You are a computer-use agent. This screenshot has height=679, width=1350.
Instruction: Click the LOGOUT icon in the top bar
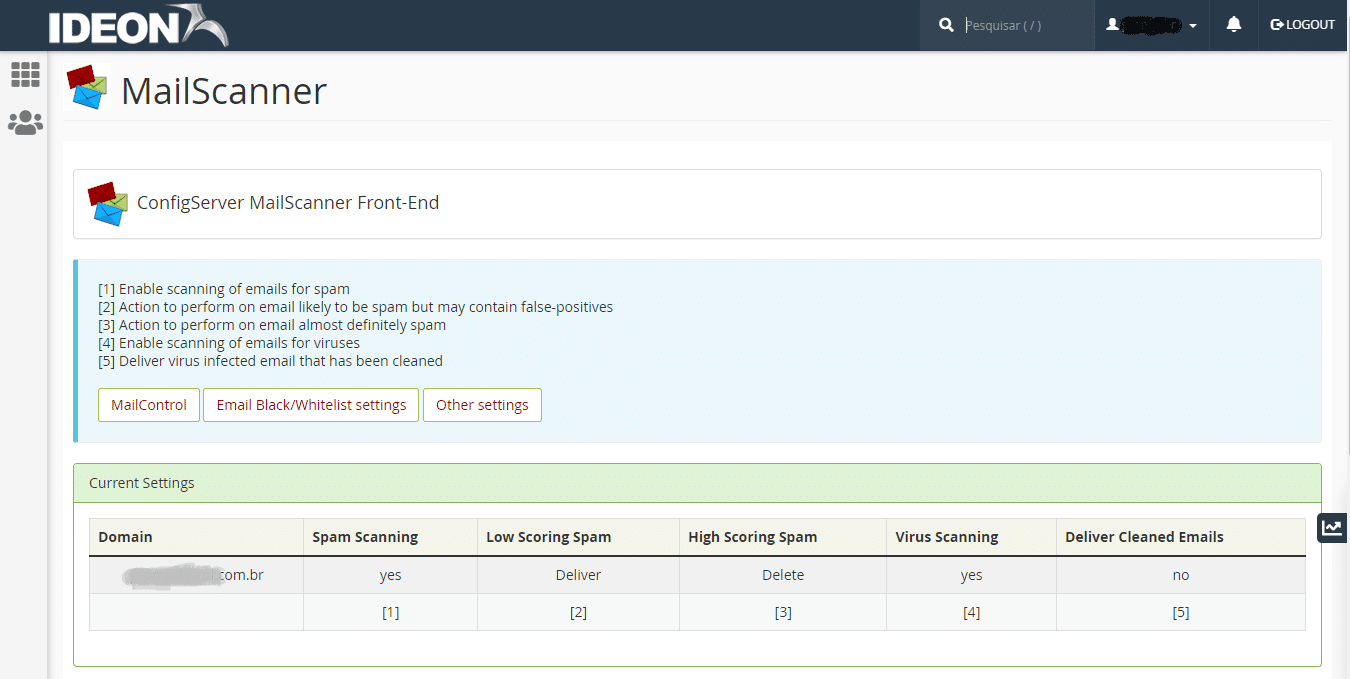pyautogui.click(x=1277, y=24)
